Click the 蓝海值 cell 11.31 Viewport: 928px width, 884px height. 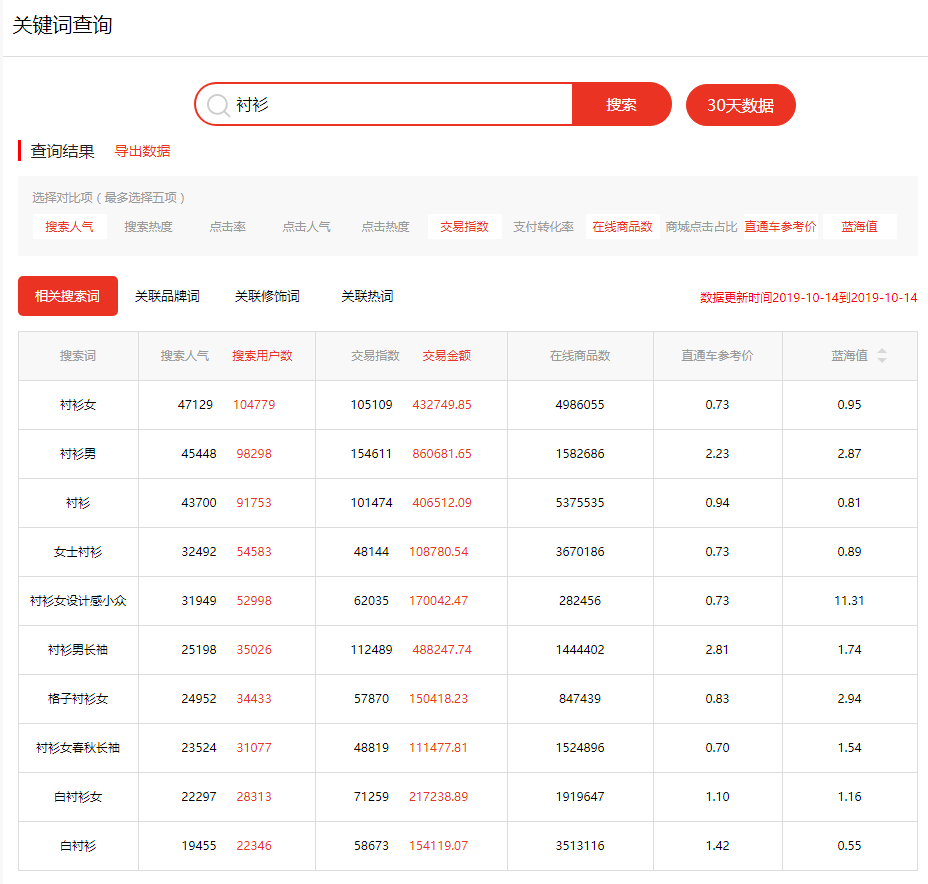849,601
